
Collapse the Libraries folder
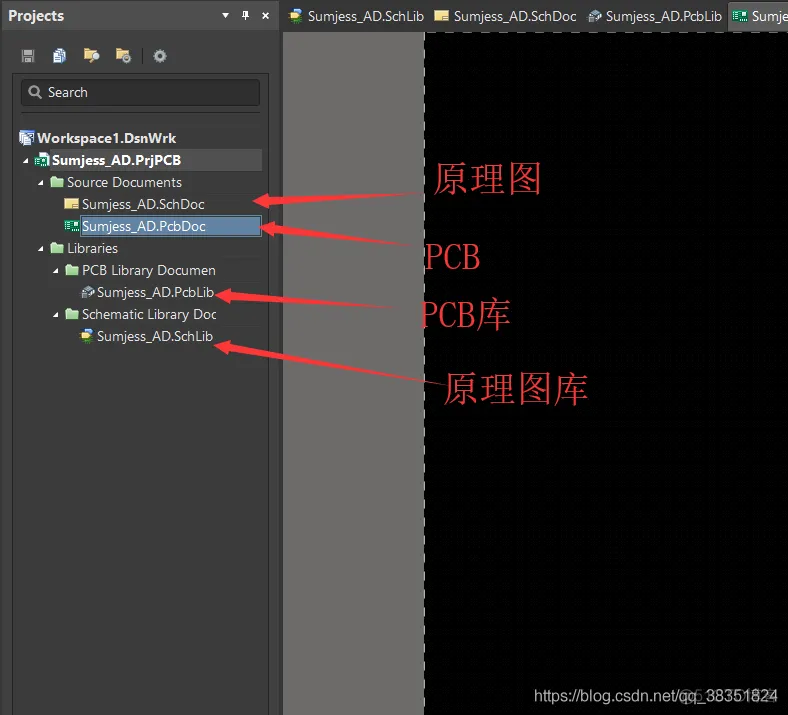click(41, 249)
